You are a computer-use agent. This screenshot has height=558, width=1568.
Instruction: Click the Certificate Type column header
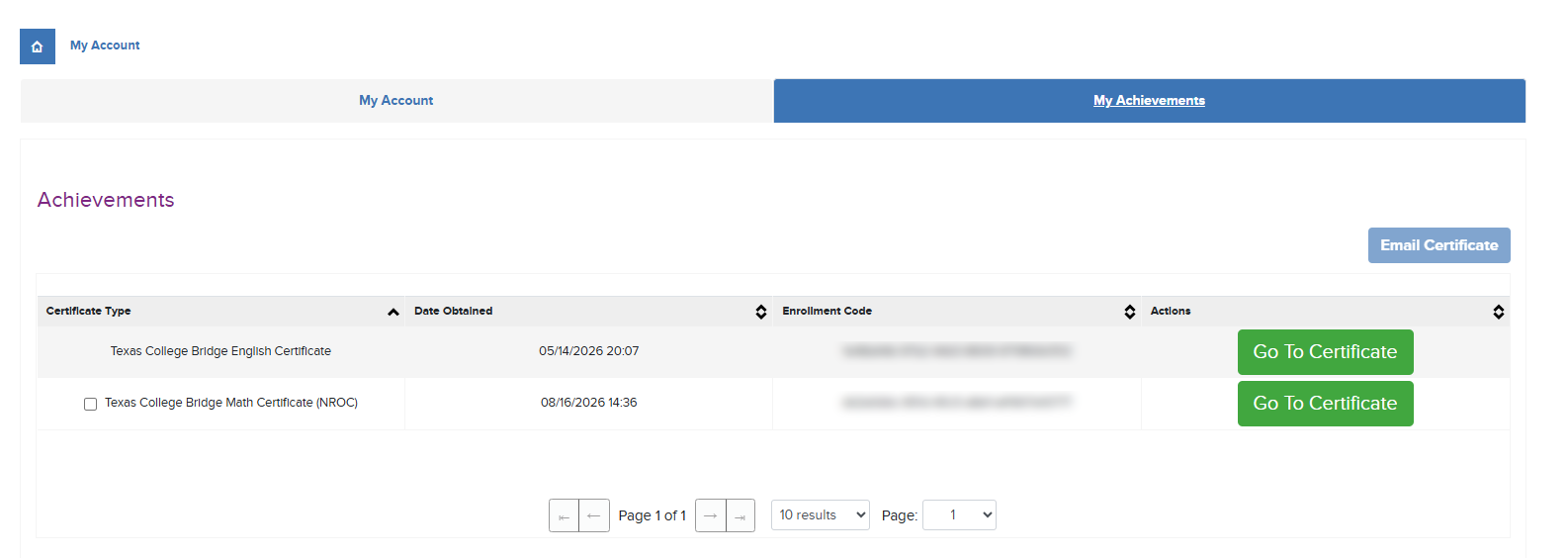click(221, 312)
